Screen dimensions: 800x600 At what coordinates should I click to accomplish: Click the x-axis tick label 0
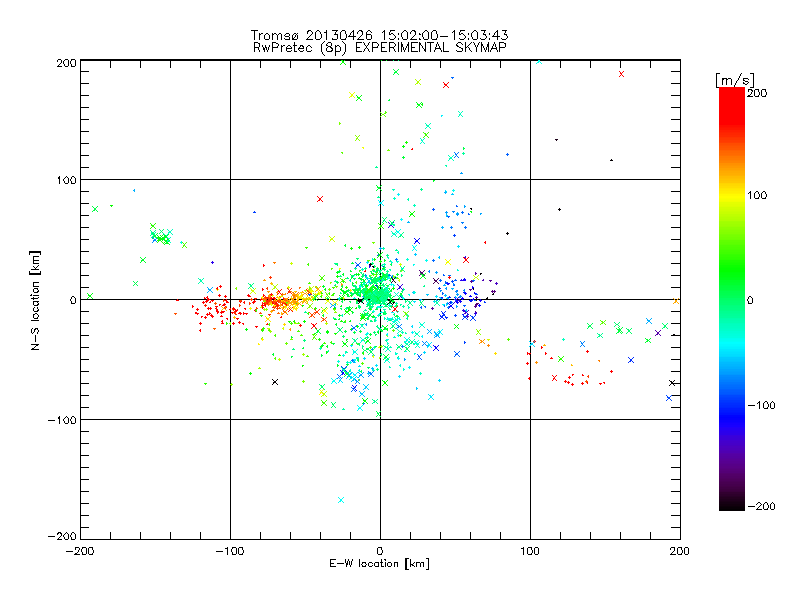[380, 551]
